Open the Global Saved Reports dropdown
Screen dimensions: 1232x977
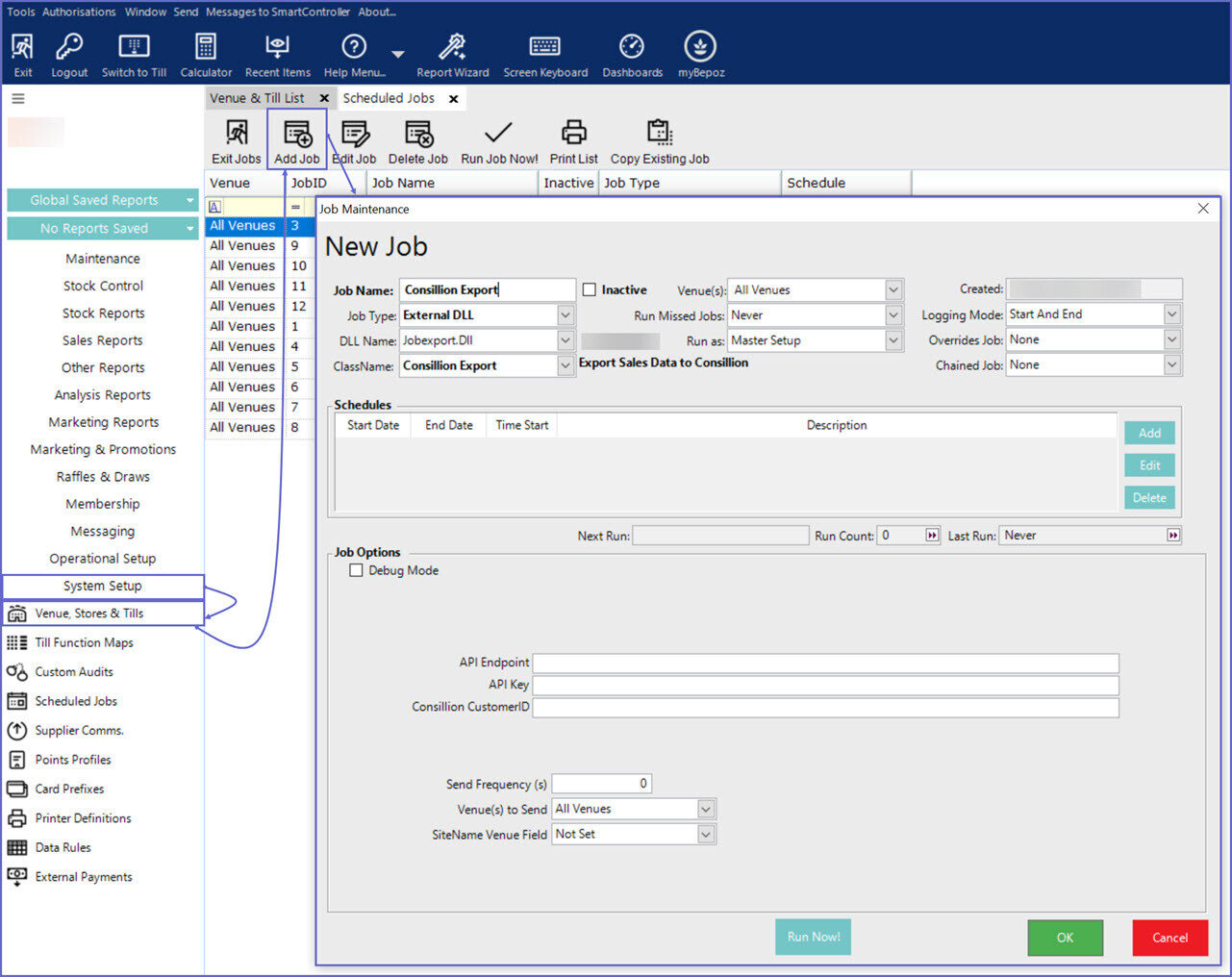pos(102,200)
